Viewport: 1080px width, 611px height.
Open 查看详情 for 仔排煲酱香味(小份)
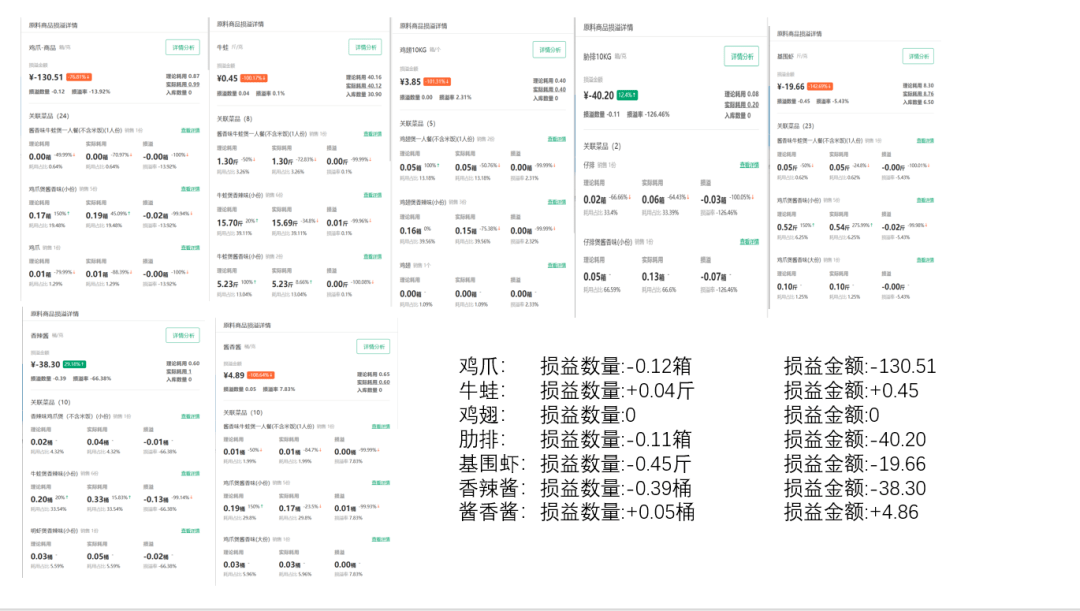coord(748,241)
